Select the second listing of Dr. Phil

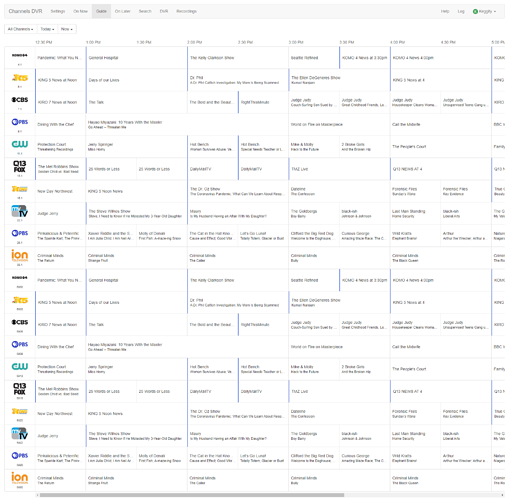point(238,302)
